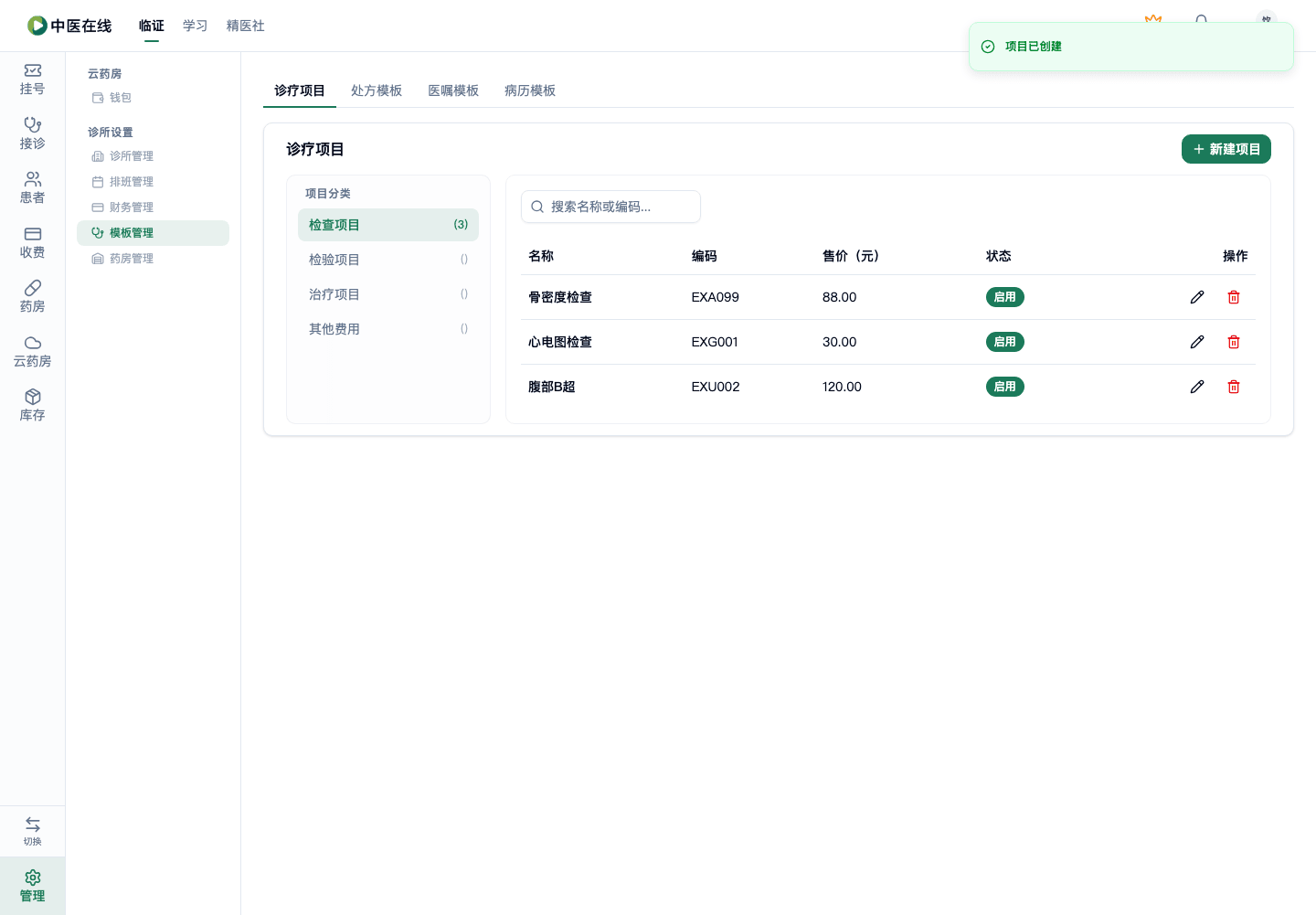Click the 心电图检查 item name
Viewport: 1316px width, 915px height.
560,342
